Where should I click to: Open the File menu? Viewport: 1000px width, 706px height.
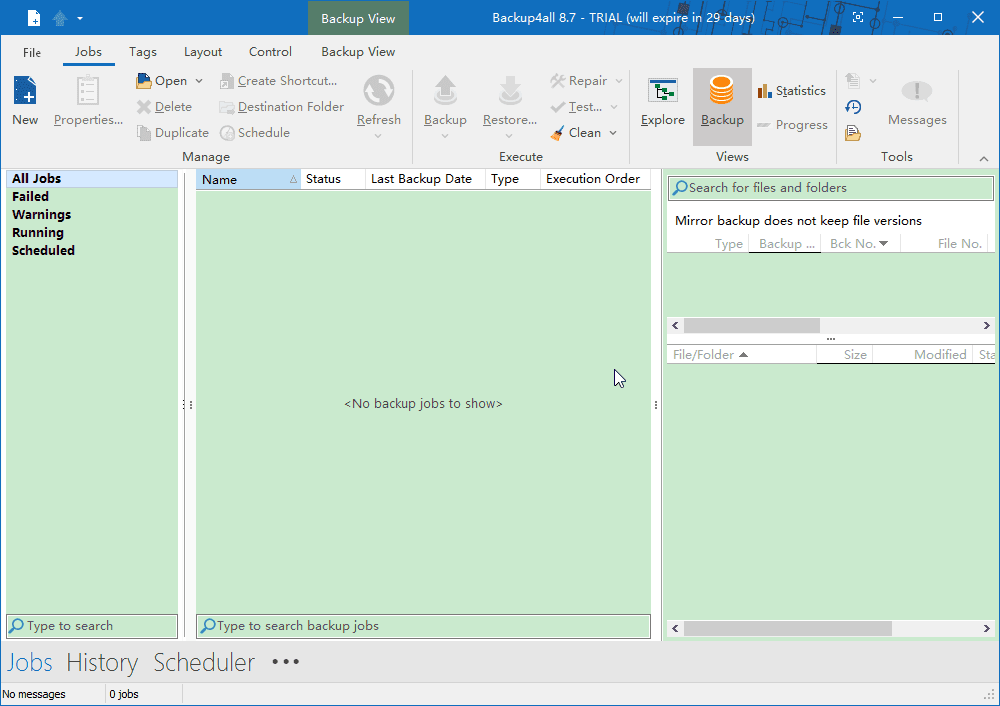coord(32,52)
